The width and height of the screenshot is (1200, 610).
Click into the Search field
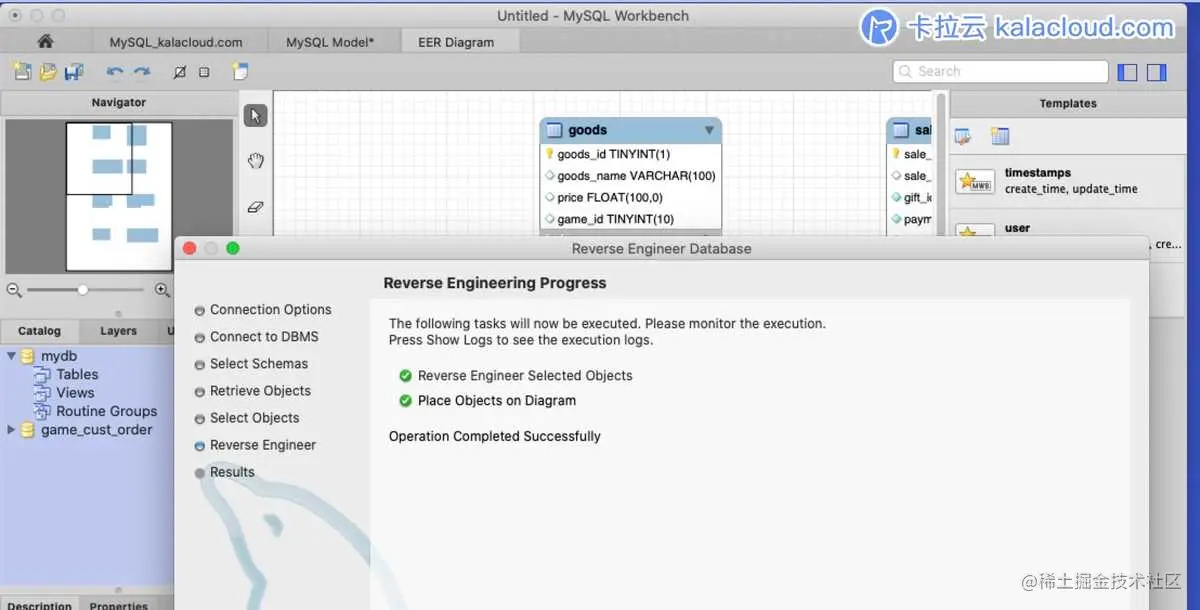click(x=1000, y=72)
